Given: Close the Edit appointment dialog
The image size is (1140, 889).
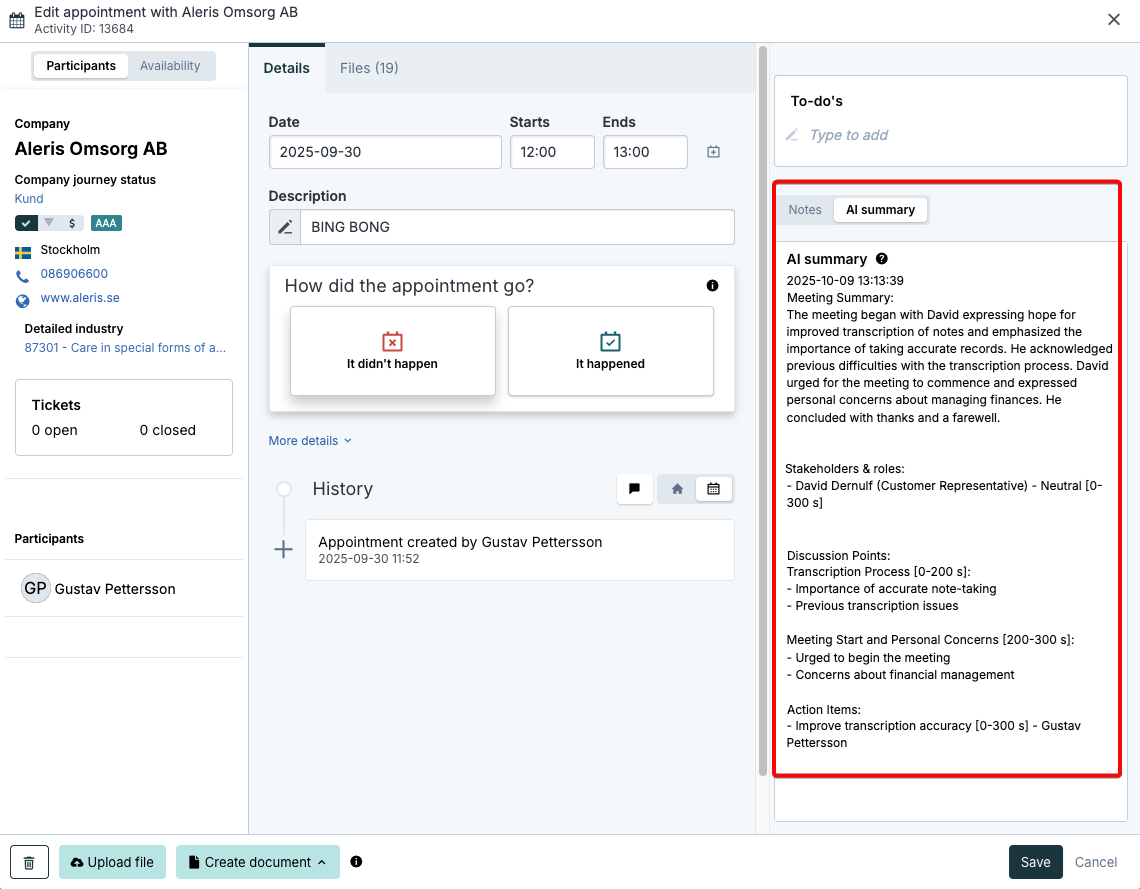Looking at the screenshot, I should (1113, 20).
